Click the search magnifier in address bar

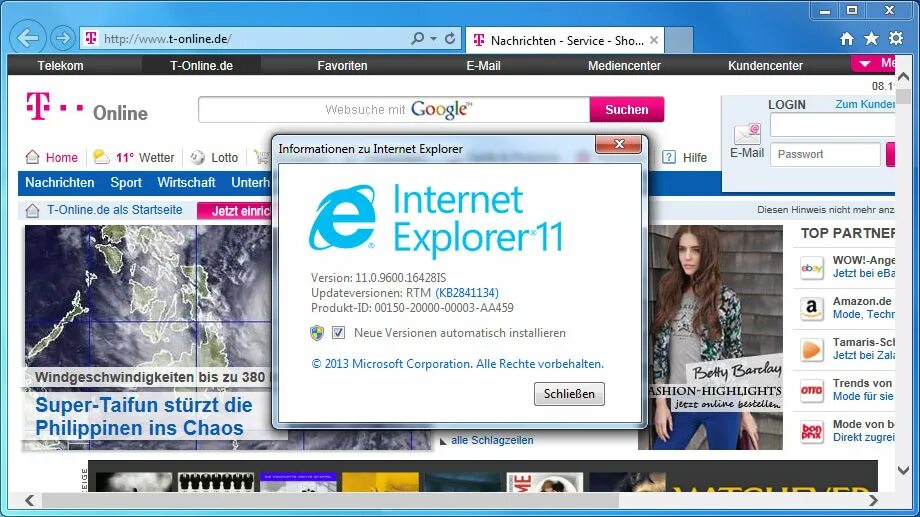(417, 39)
